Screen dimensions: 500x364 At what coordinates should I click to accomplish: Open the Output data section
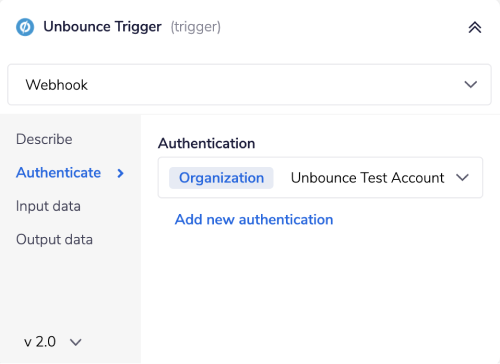tap(54, 239)
